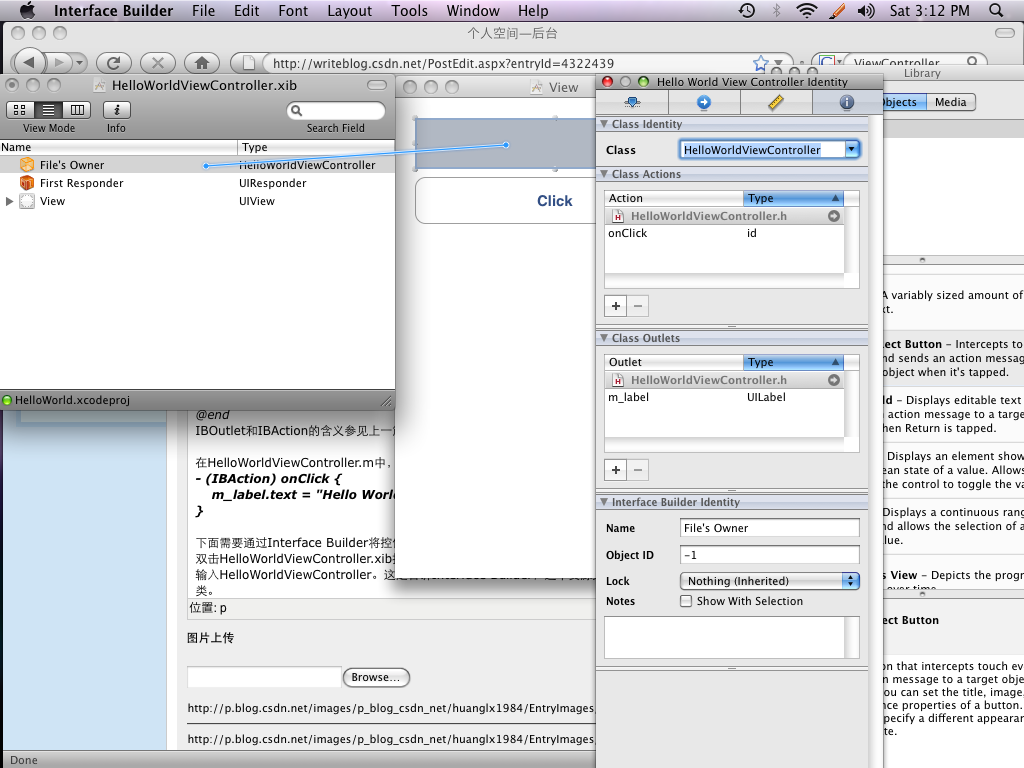Select the First Responder object icon

click(x=27, y=183)
